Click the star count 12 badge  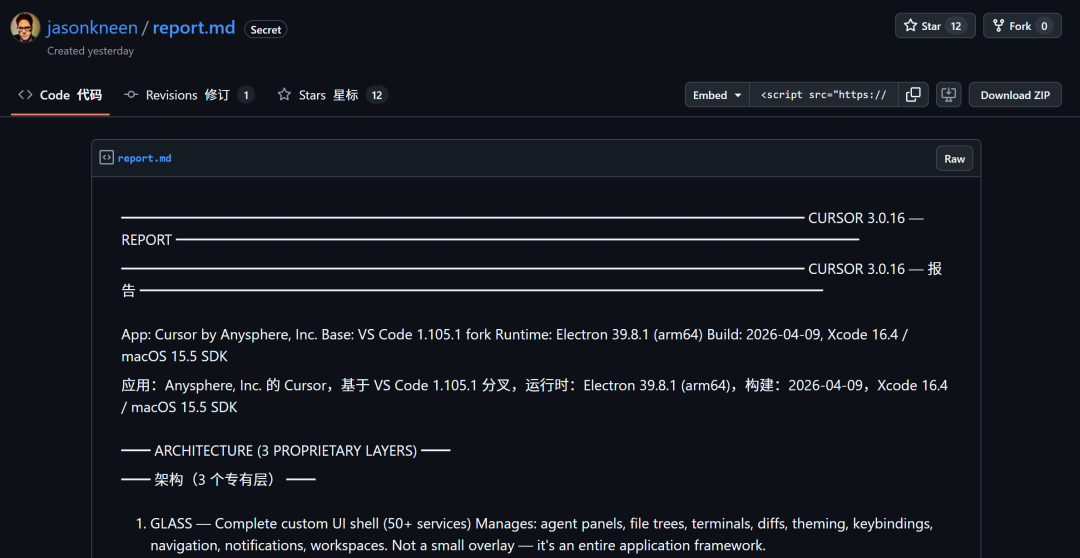[956, 26]
